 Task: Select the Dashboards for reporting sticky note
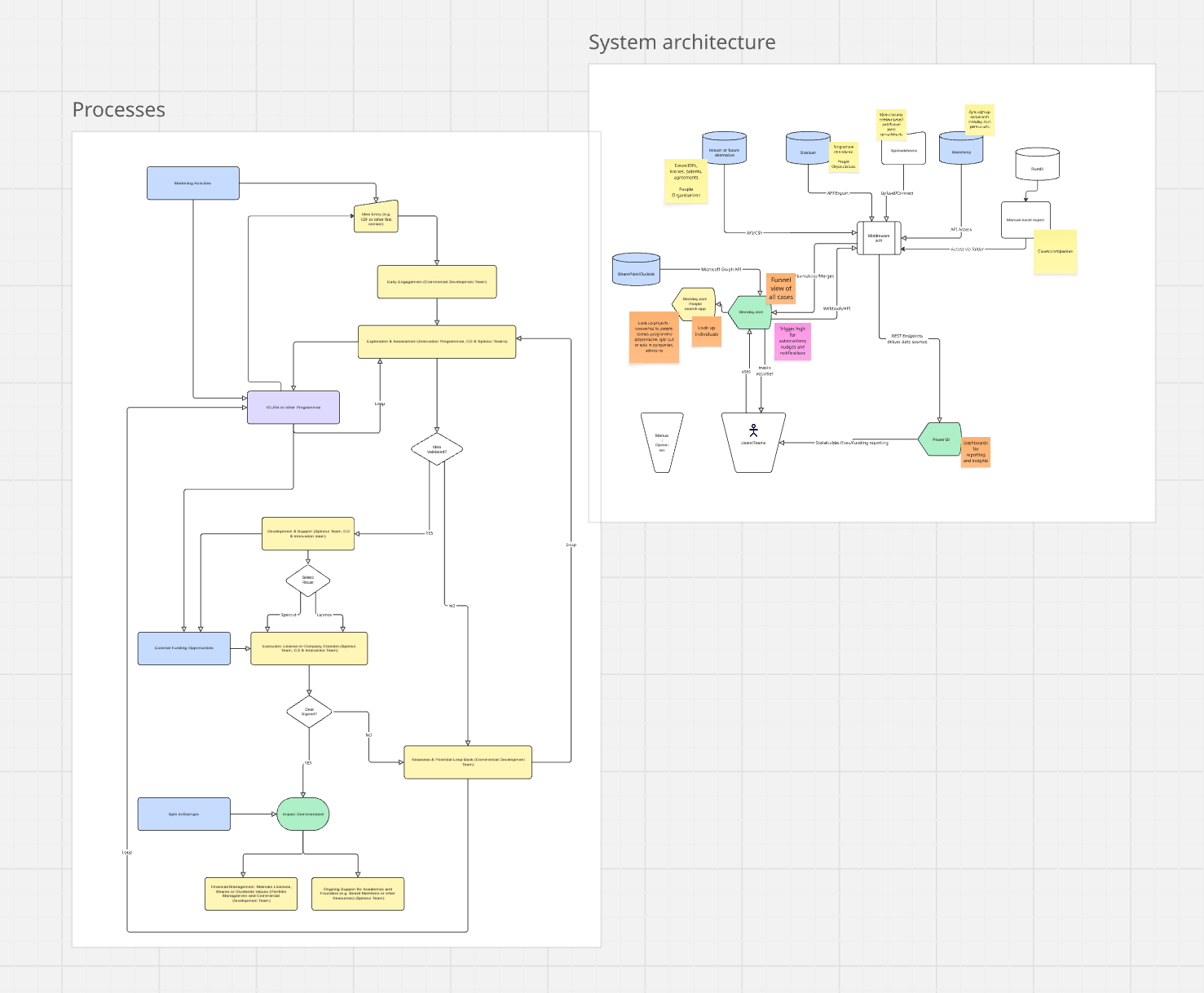click(976, 452)
